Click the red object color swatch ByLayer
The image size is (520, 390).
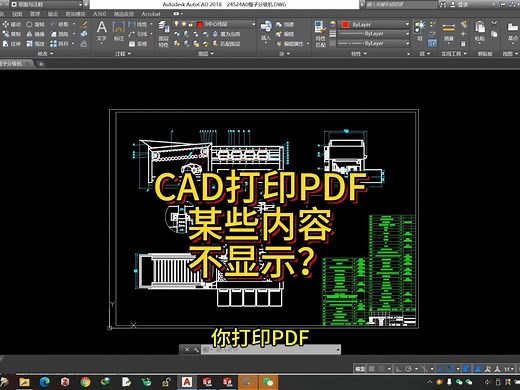[x=345, y=24]
